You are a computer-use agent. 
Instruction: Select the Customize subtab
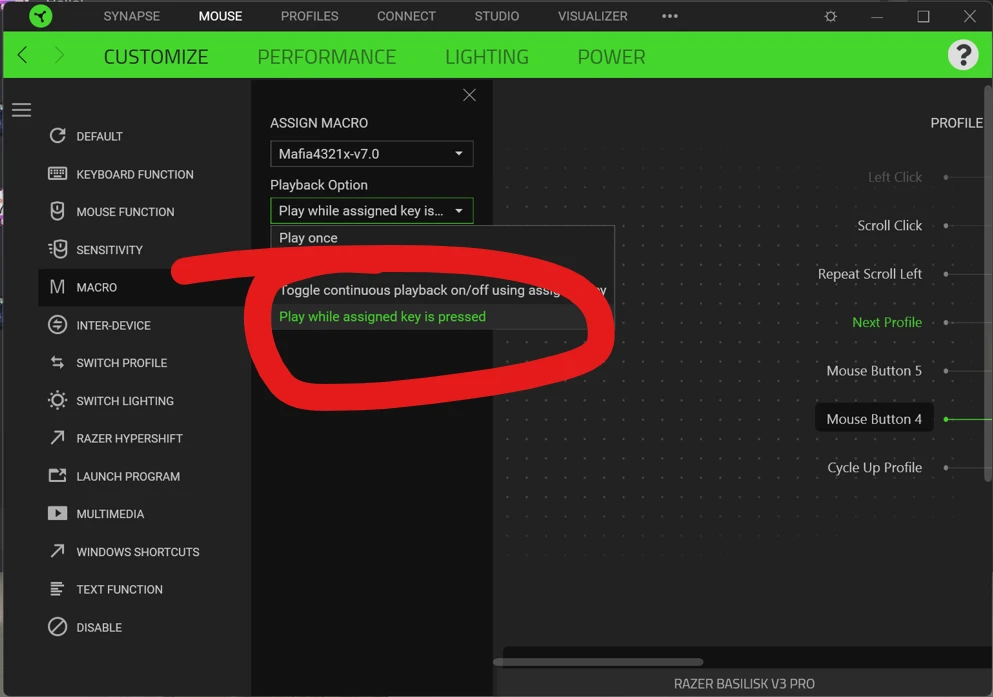[156, 57]
